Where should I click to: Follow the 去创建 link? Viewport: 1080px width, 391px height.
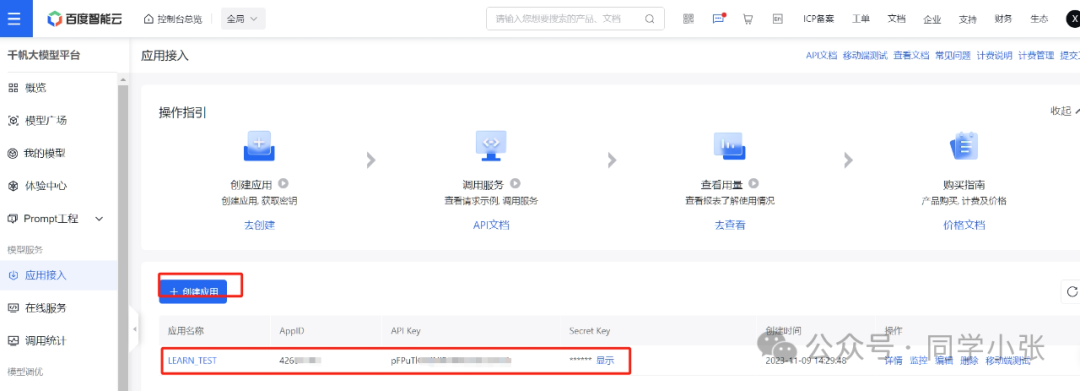tap(259, 225)
